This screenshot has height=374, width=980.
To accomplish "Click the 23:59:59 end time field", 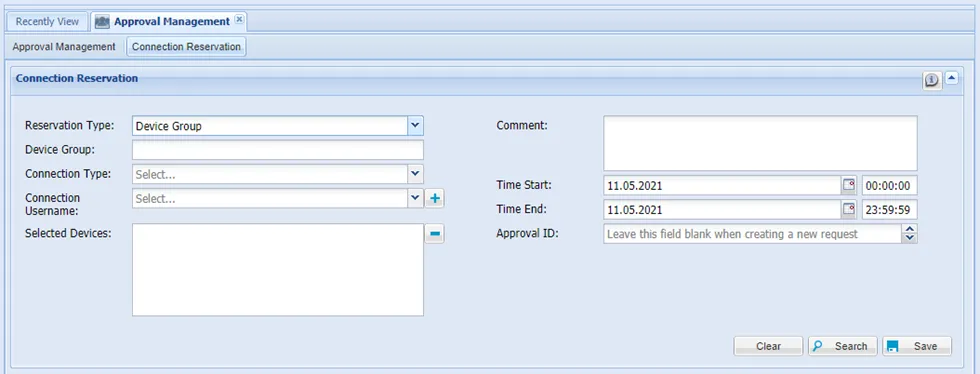I will point(890,210).
